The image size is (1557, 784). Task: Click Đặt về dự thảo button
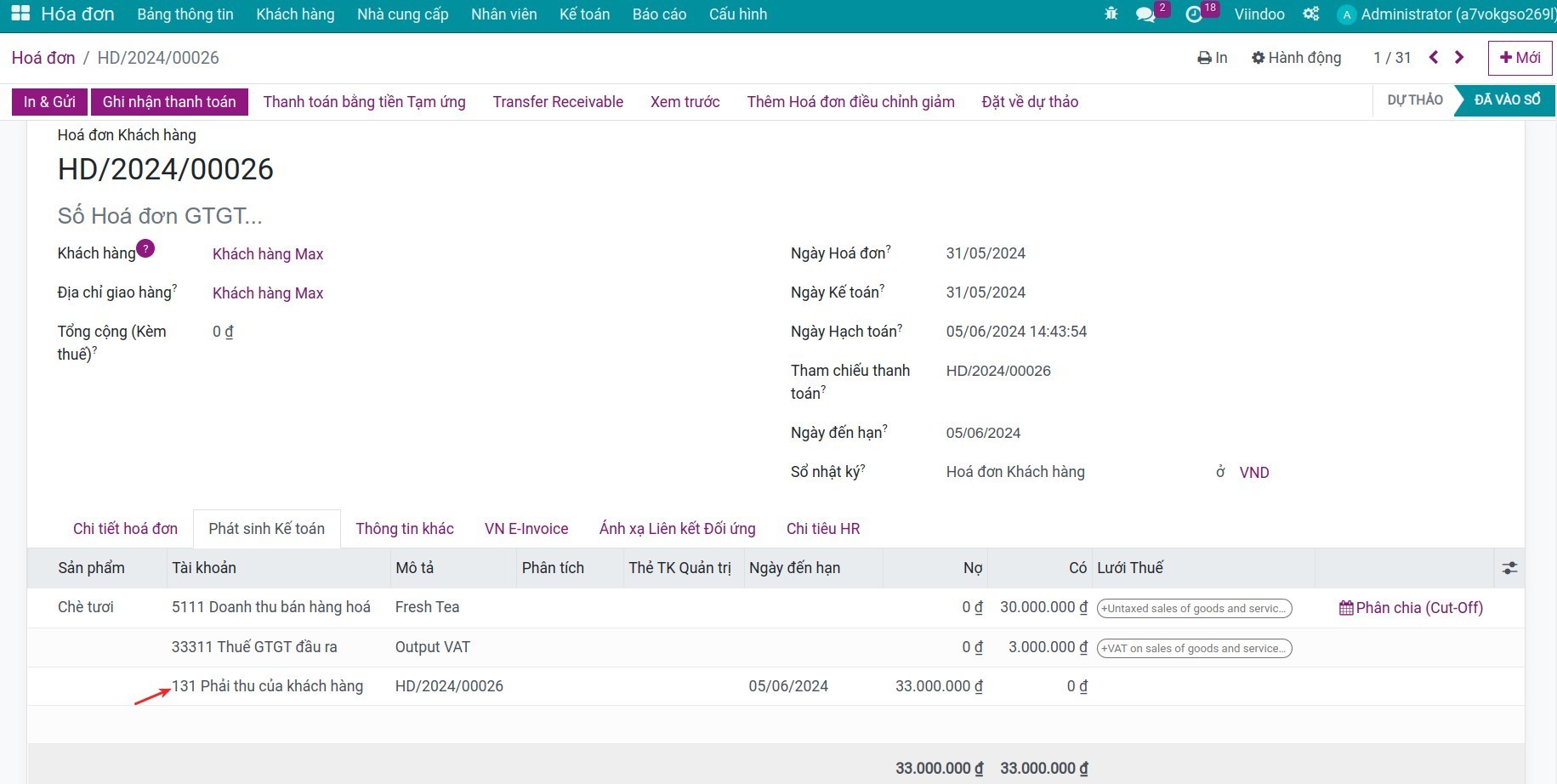1030,102
